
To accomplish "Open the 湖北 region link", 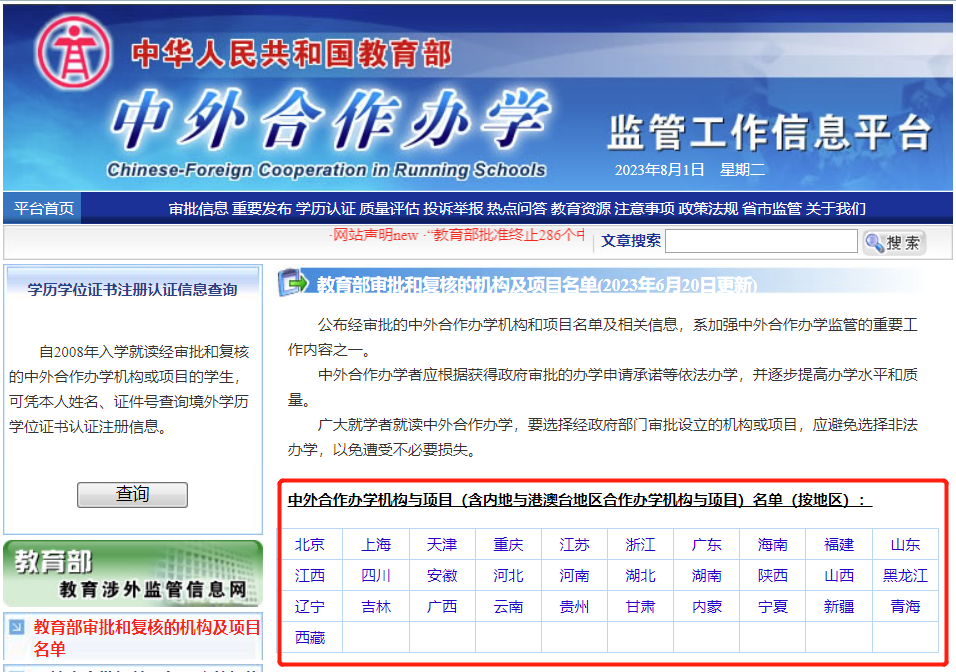I will coord(640,576).
